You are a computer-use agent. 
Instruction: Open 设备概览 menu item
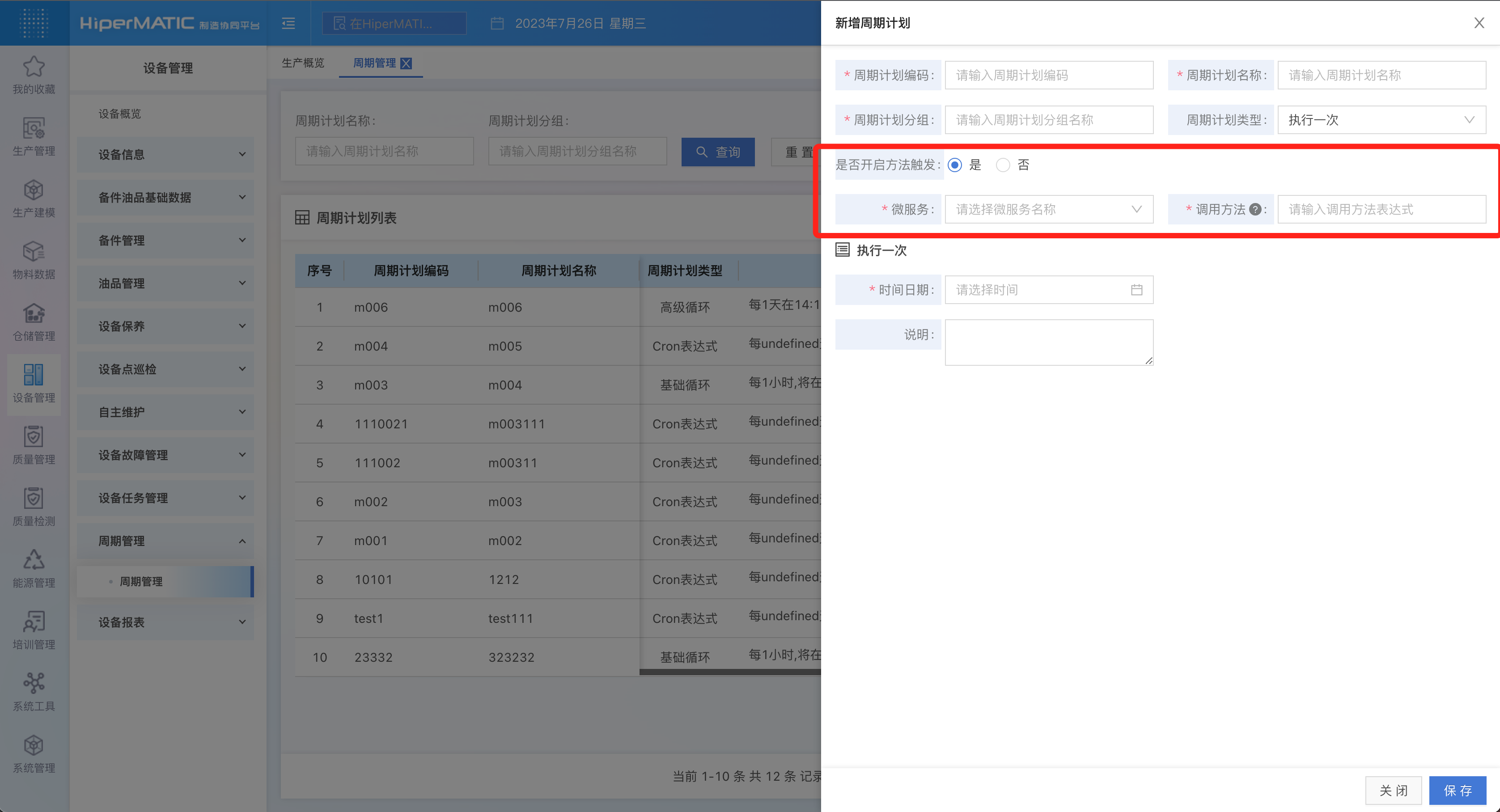(119, 114)
